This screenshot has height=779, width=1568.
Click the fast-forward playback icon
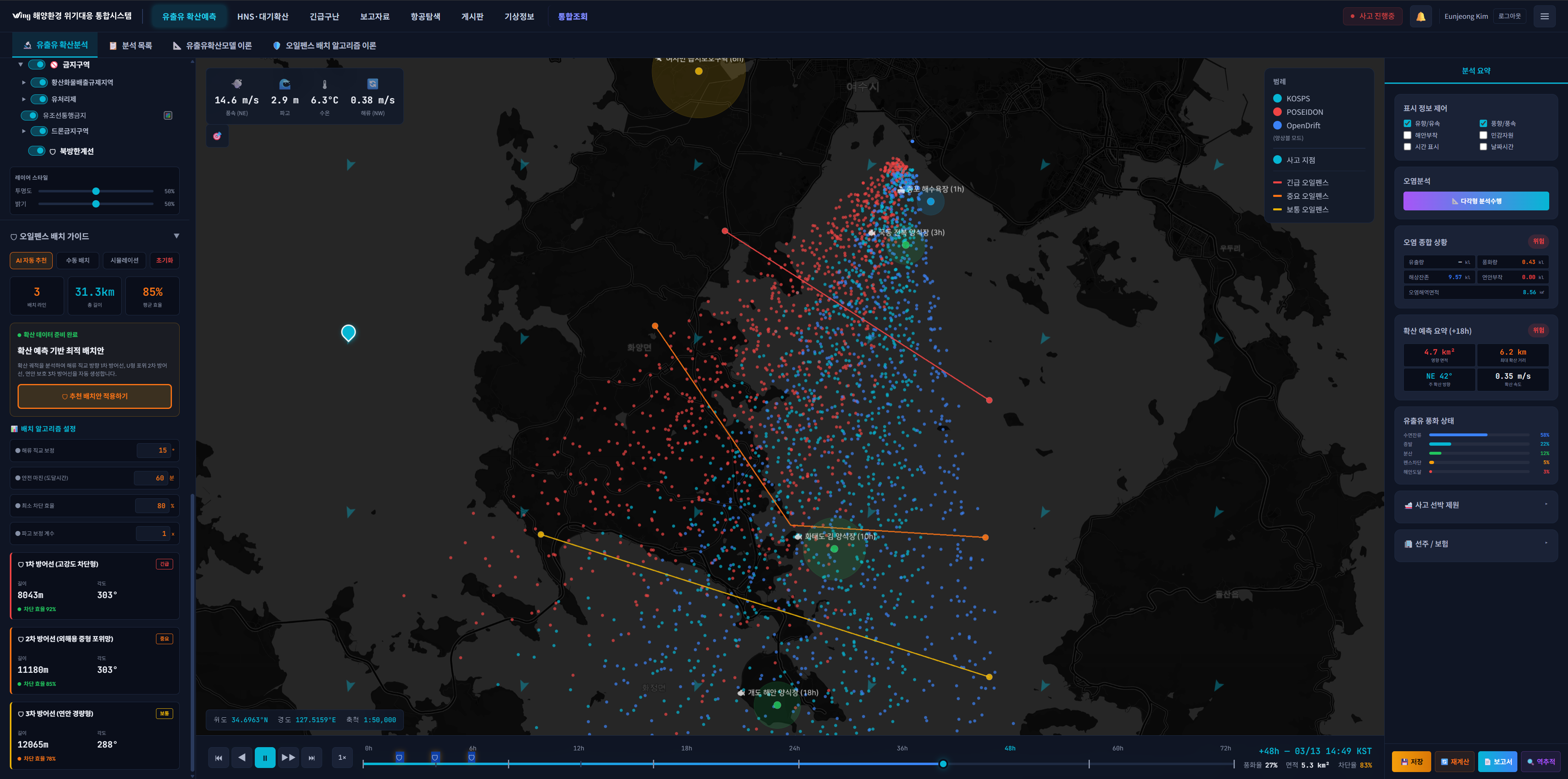pyautogui.click(x=289, y=758)
